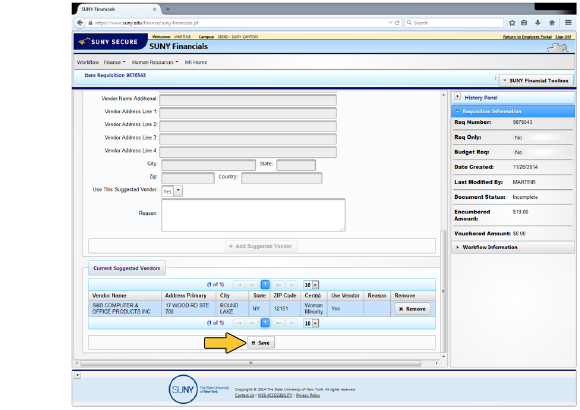Click the Save button
580x410 pixels.
pos(261,343)
